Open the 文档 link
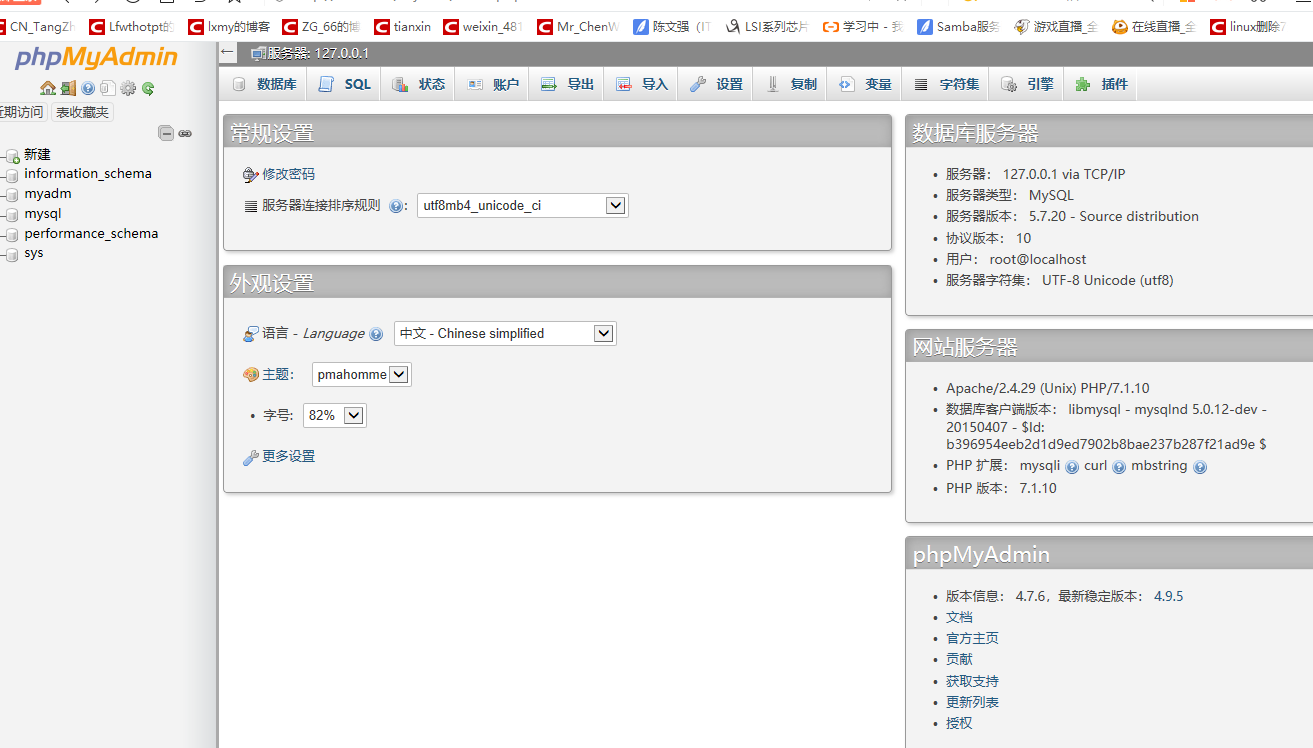1313x748 pixels. click(959, 617)
